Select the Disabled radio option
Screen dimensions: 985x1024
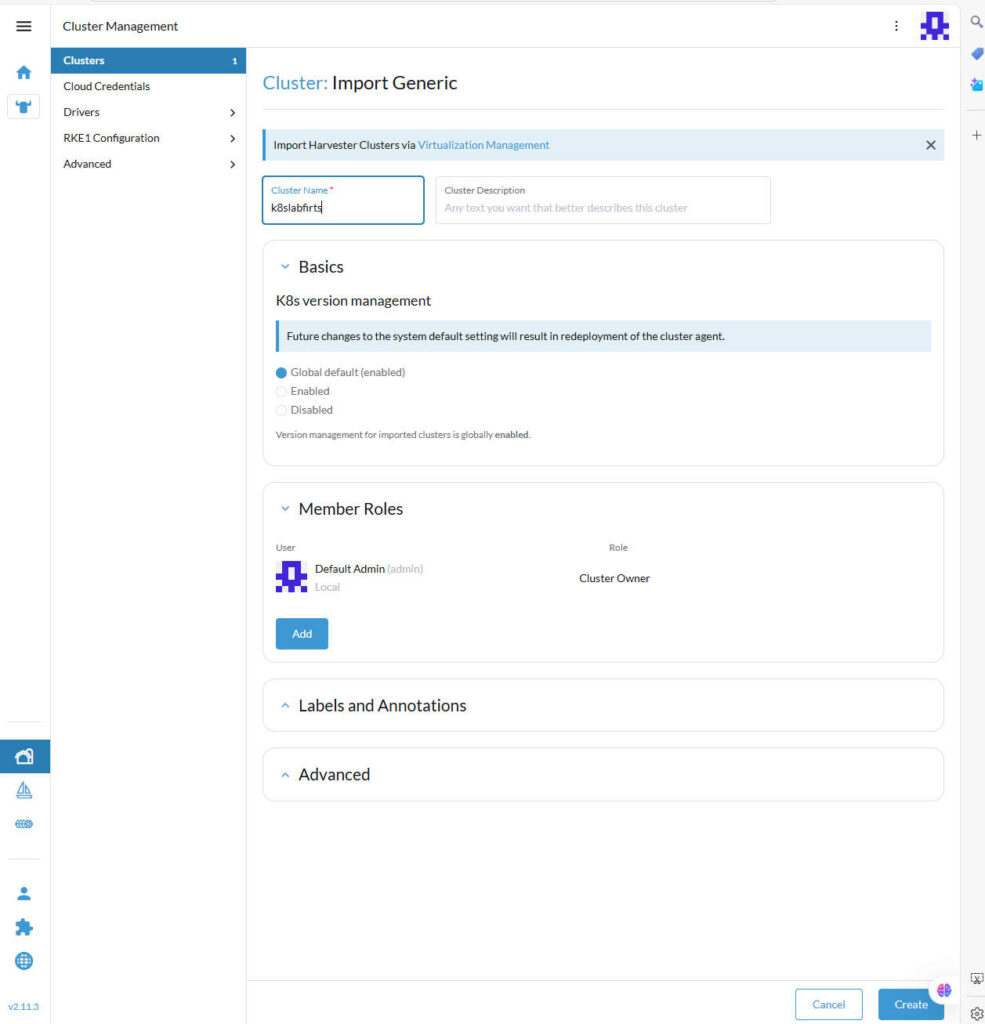(282, 411)
